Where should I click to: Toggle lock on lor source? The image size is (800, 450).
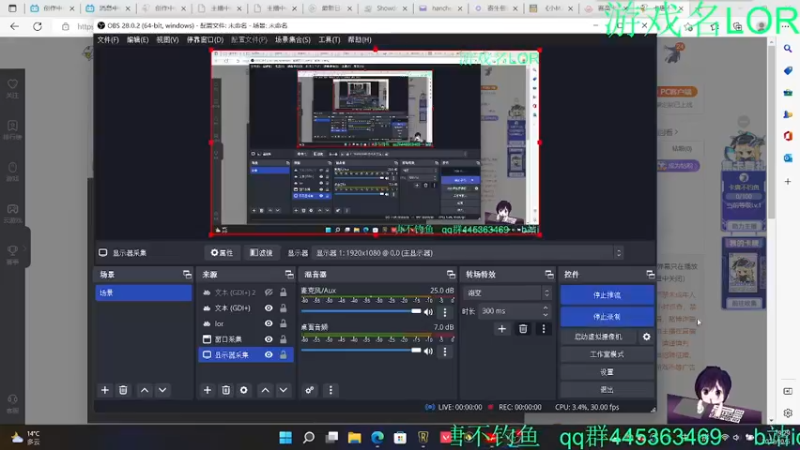click(x=283, y=323)
